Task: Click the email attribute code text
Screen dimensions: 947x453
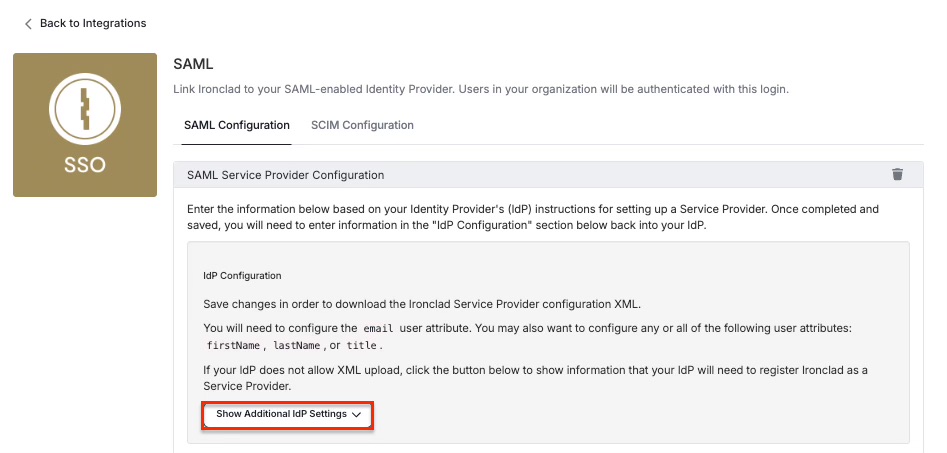Action: click(x=379, y=329)
